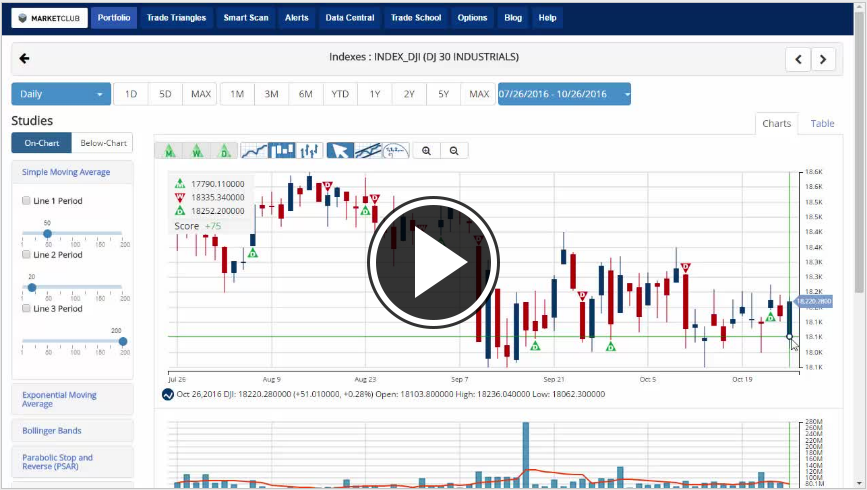Open the Daily interval dropdown

(x=61, y=94)
